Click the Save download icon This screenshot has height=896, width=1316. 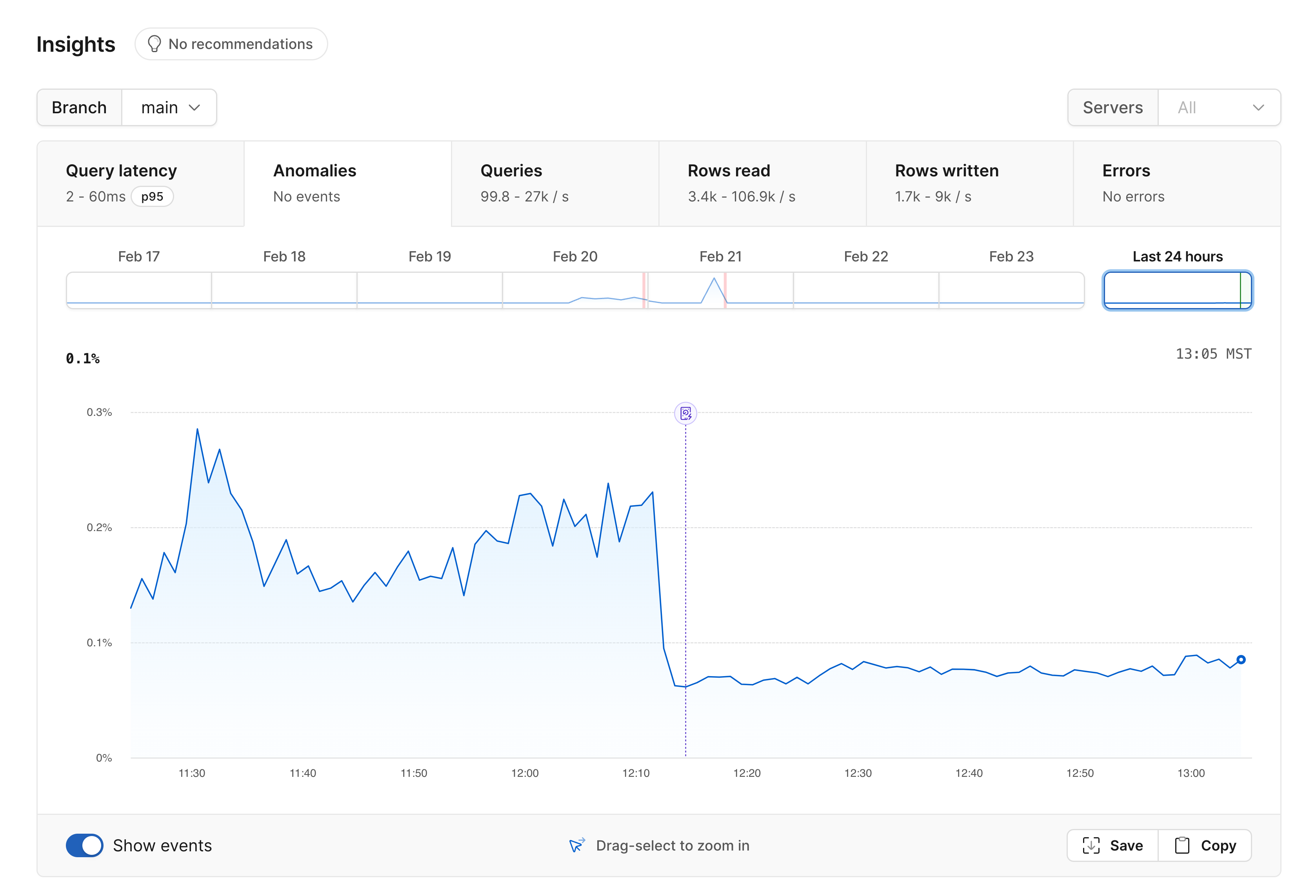pyautogui.click(x=1091, y=845)
